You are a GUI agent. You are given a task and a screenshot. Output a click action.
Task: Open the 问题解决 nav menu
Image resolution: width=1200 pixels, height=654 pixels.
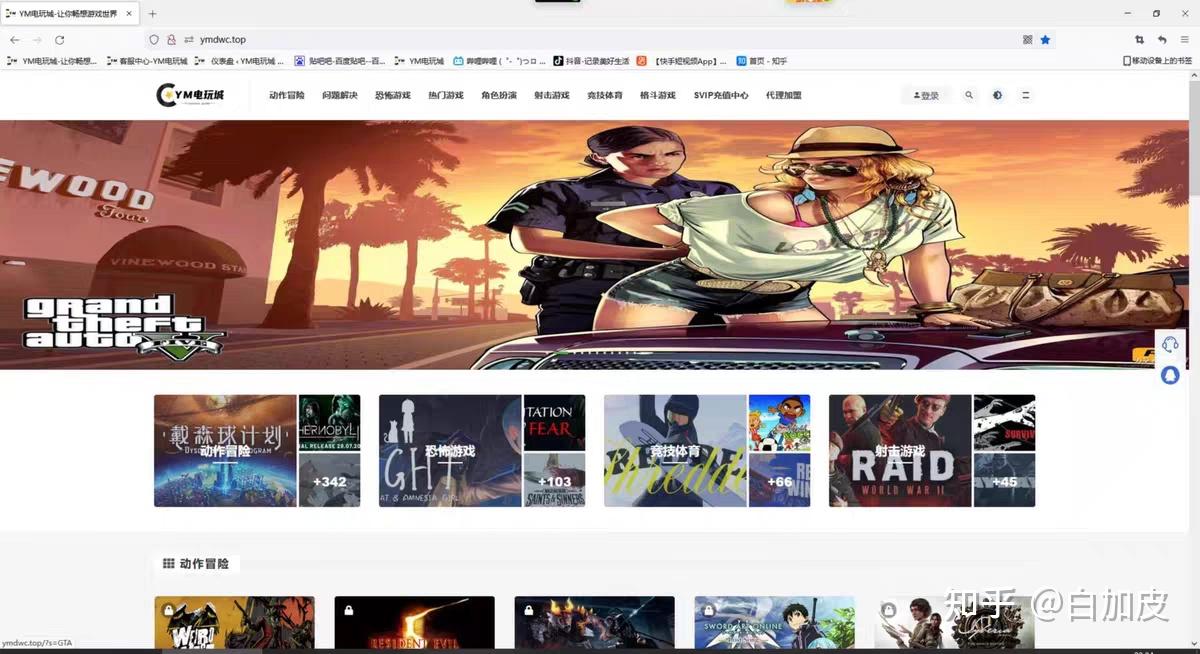(340, 95)
